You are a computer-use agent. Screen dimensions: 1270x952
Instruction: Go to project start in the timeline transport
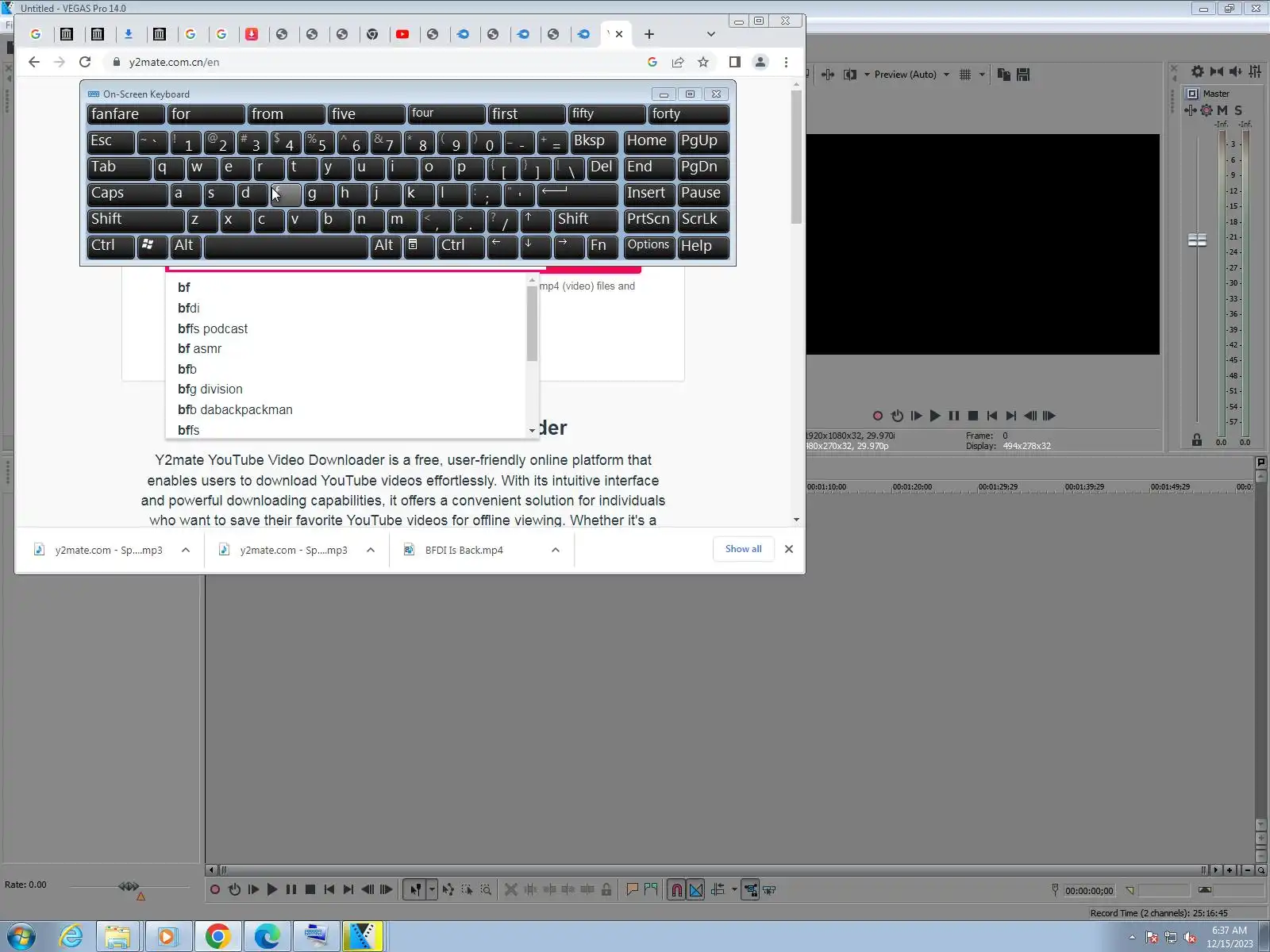point(329,890)
